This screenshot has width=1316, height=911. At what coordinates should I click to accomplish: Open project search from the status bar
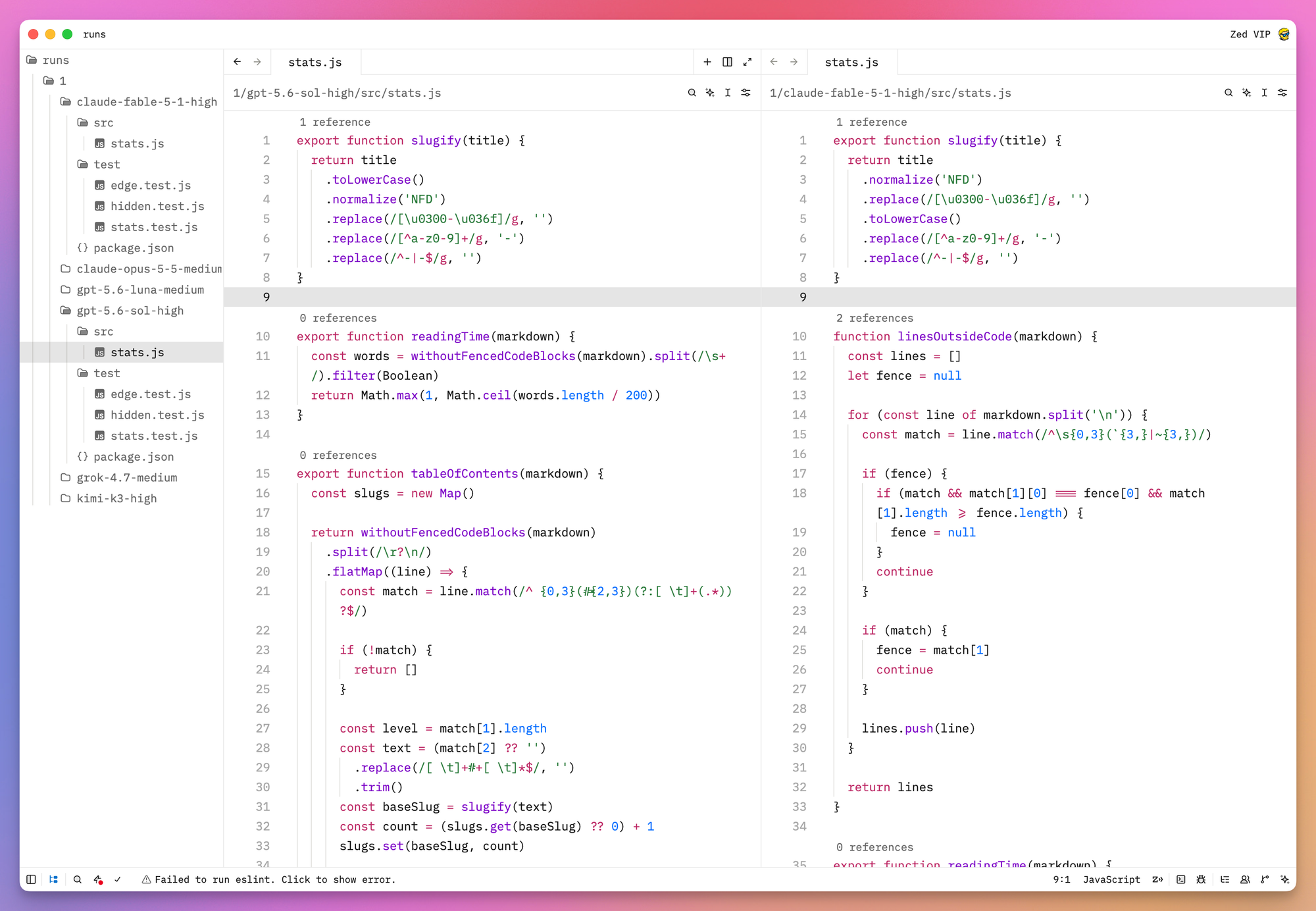pyautogui.click(x=78, y=879)
